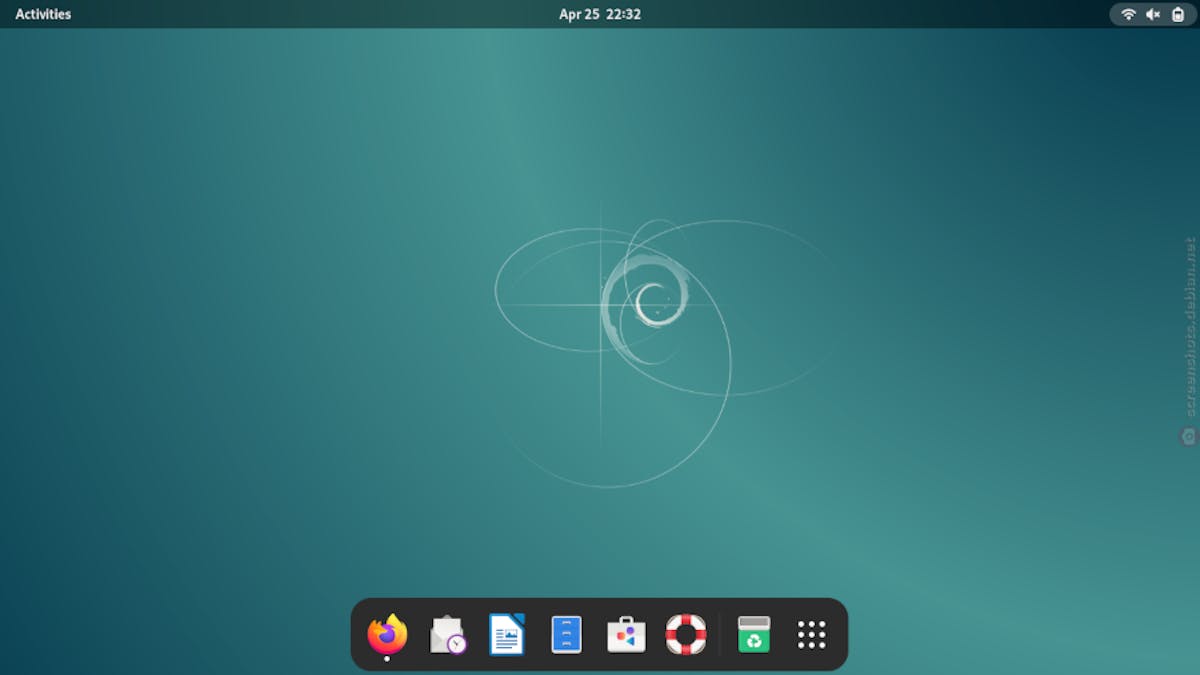
Task: Launch the Software store app
Action: pyautogui.click(x=626, y=634)
